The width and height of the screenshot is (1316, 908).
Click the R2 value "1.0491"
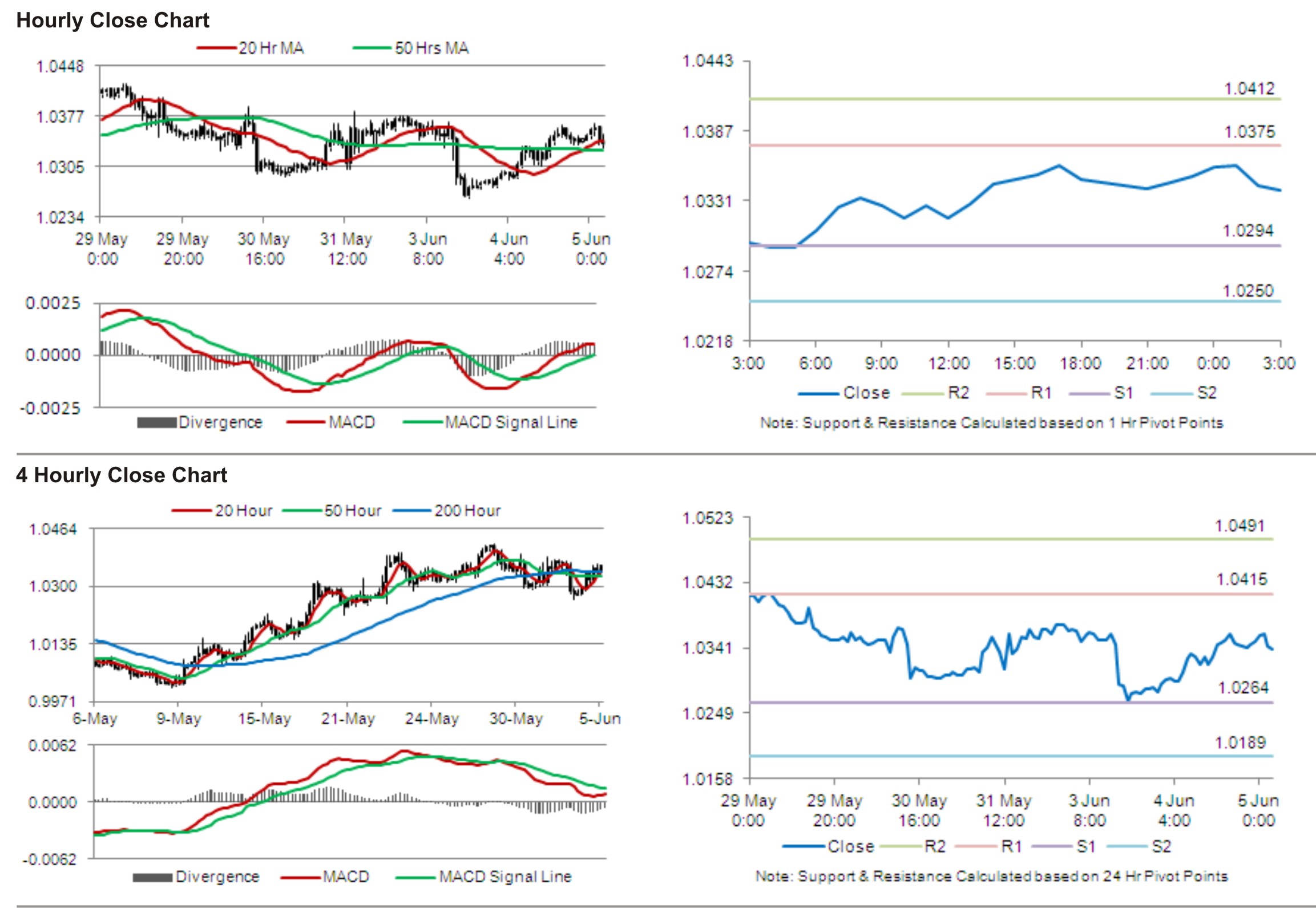1240,526
